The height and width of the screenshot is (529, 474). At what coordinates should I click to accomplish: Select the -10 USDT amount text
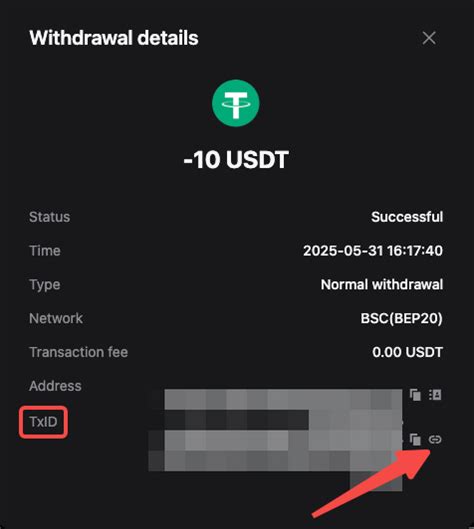[x=236, y=160]
